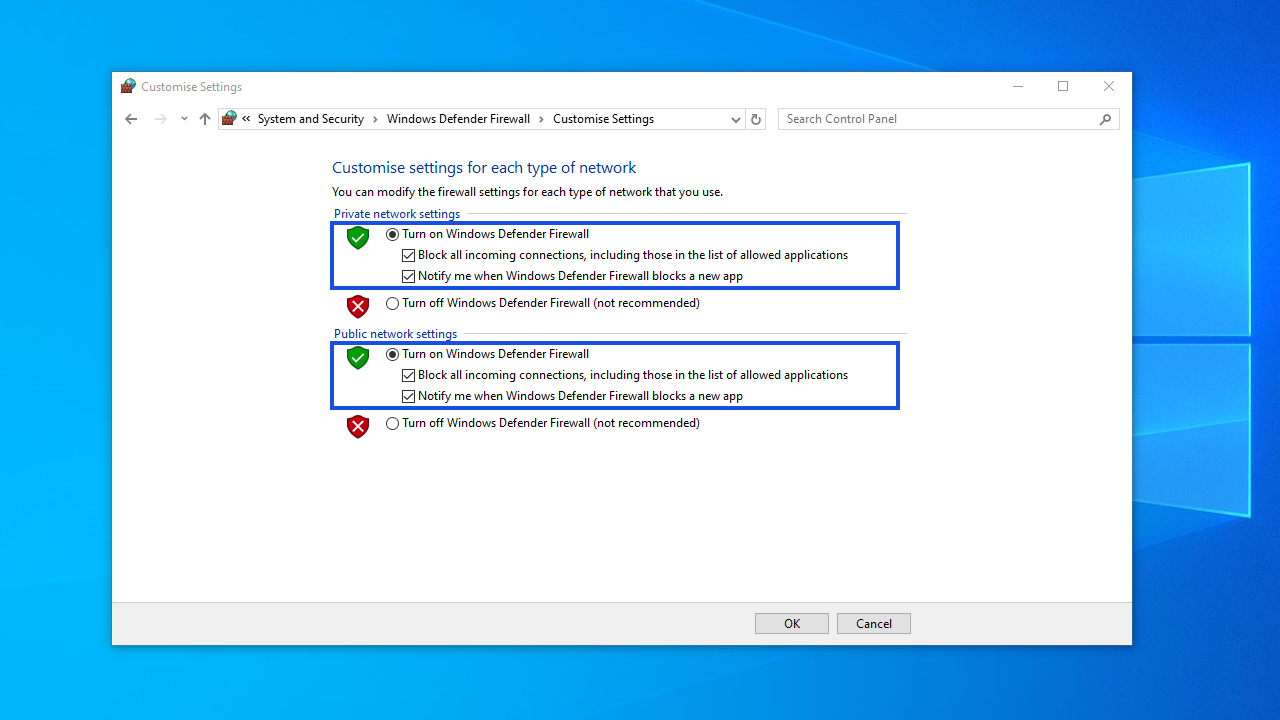
Task: Toggle Block all incoming connections for Private network
Action: click(x=408, y=255)
